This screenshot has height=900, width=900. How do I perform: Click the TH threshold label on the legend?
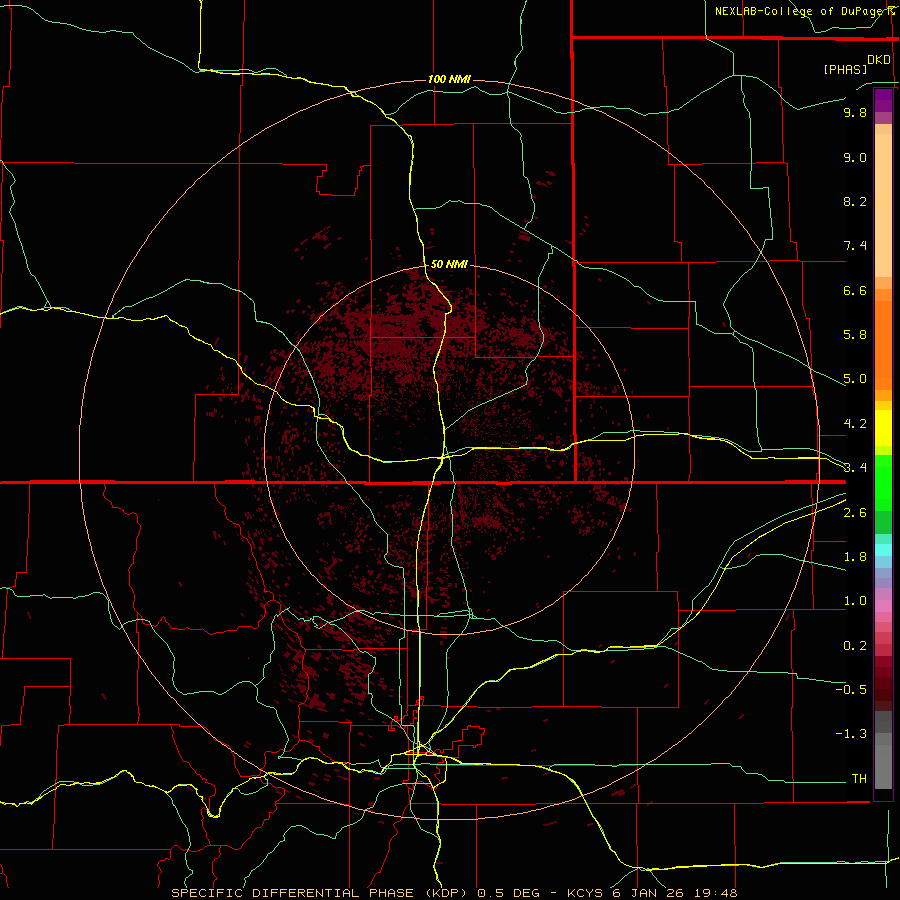859,778
